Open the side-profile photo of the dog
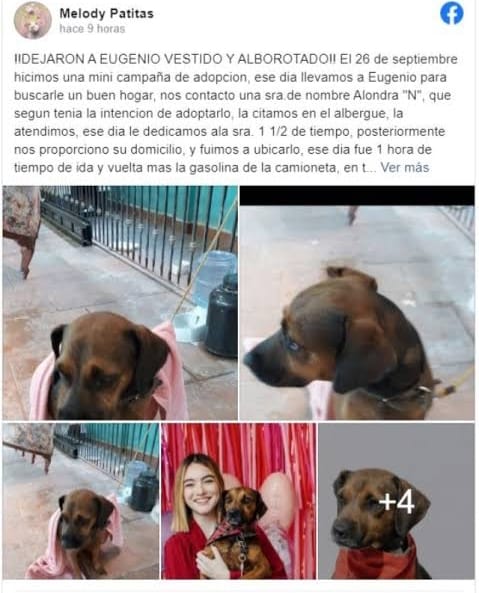Viewport: 479px width, 593px height. [357, 303]
